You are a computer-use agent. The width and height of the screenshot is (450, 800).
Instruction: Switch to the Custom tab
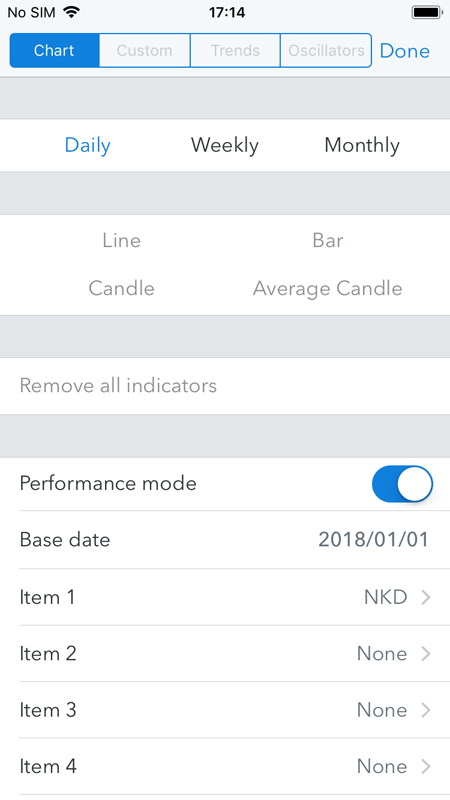point(144,51)
